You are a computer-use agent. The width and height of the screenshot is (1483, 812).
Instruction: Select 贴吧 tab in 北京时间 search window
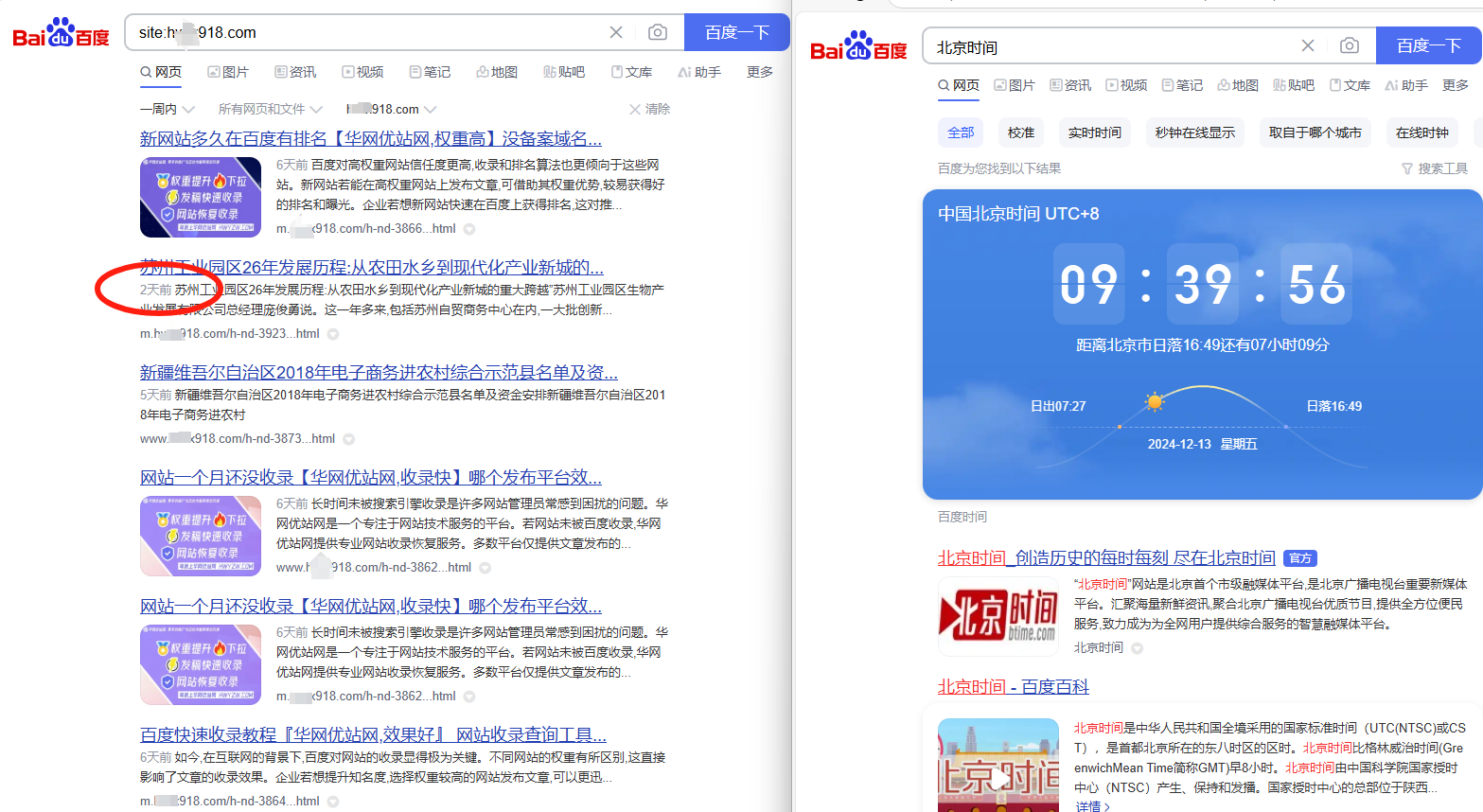coord(1294,85)
